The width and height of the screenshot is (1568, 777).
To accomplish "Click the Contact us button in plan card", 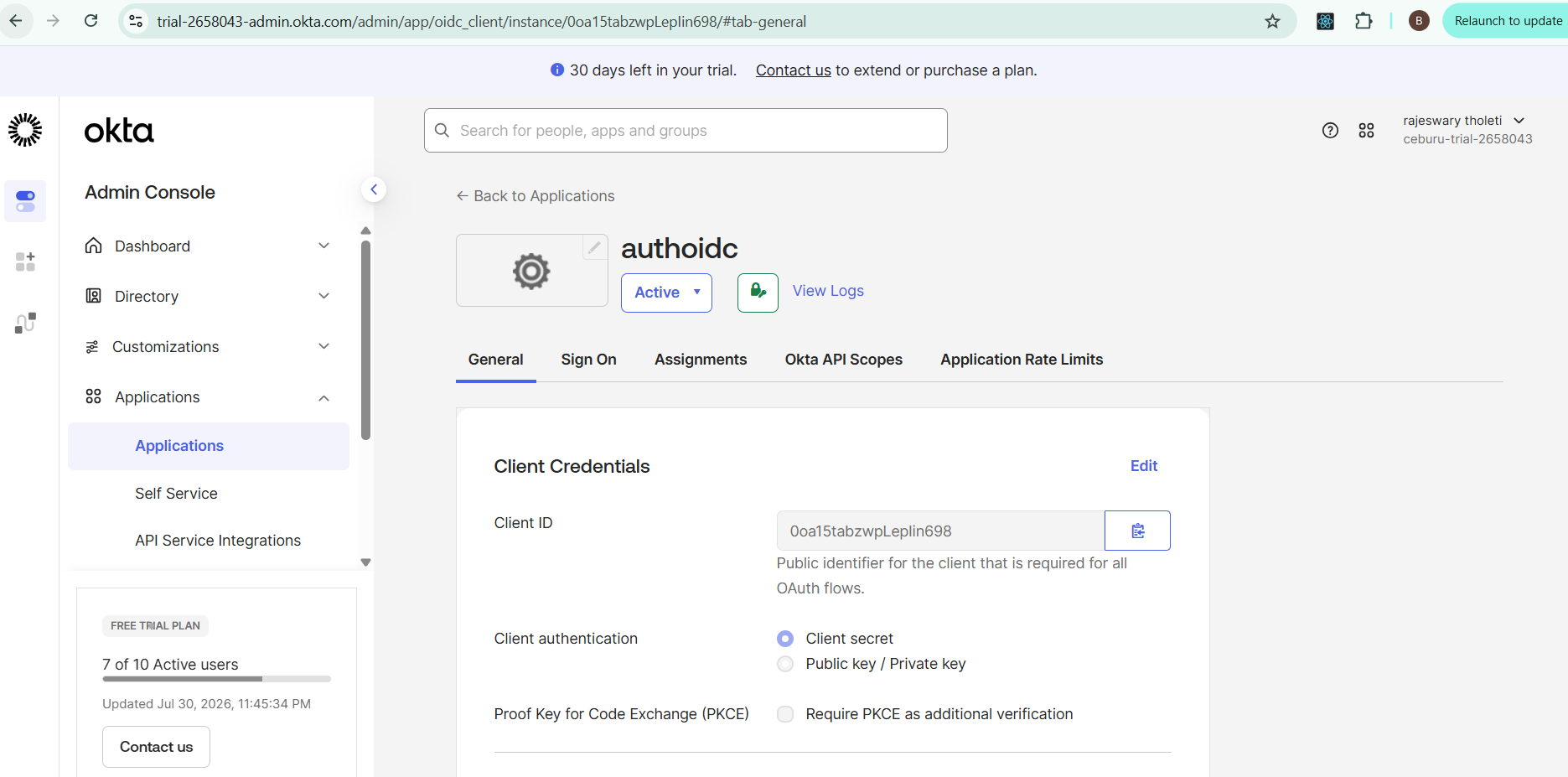I will click(x=156, y=747).
